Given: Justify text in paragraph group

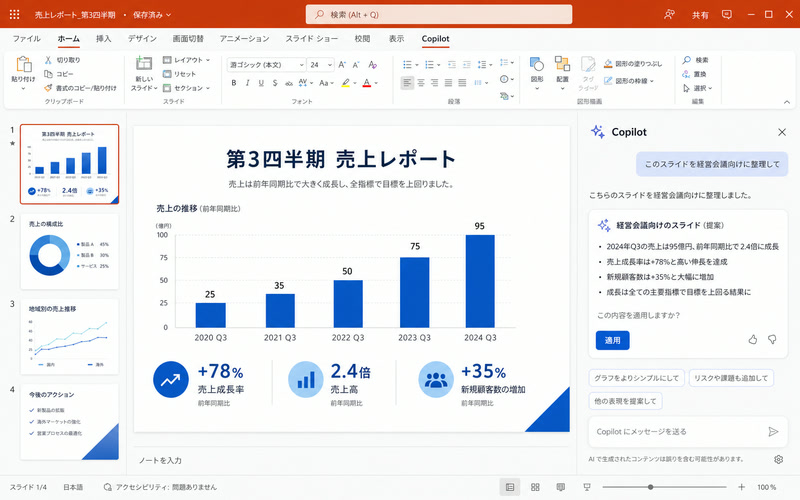Looking at the screenshot, I should (448, 82).
